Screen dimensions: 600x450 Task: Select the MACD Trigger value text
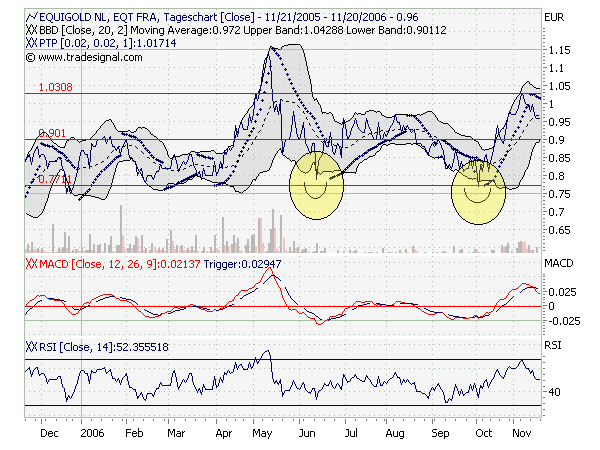184,261
